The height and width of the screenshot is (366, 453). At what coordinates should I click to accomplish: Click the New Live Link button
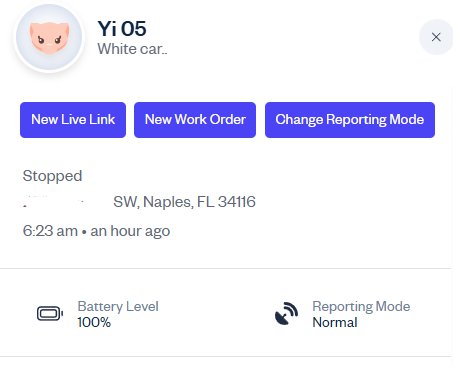point(73,120)
